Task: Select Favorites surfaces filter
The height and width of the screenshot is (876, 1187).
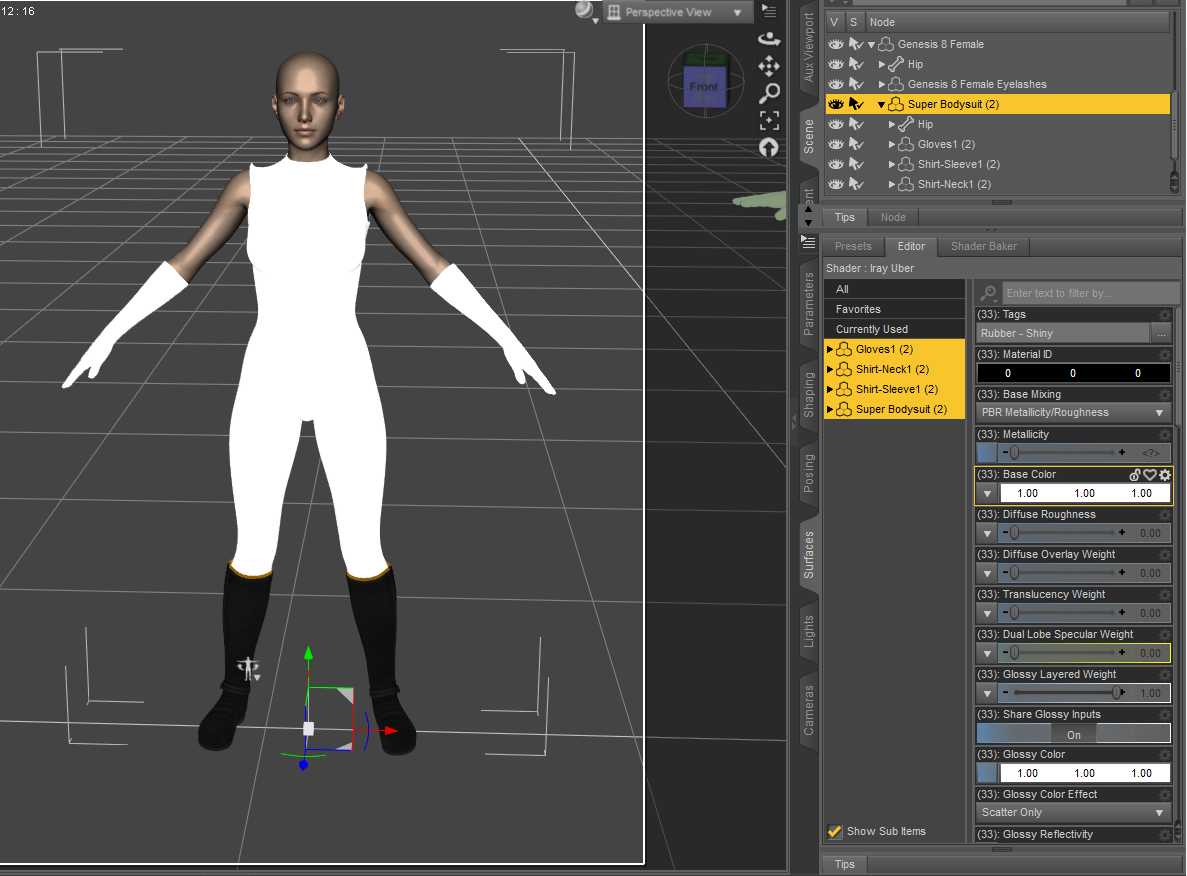Action: tap(894, 309)
